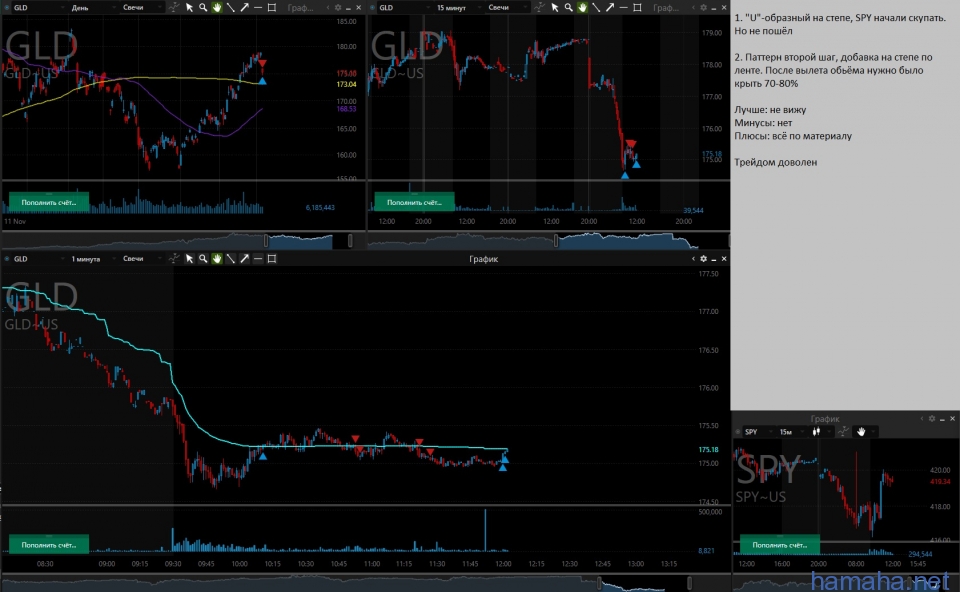Image resolution: width=960 pixels, height=592 pixels.
Task: Open candlestick type dropdown in SPY chart
Action: [x=820, y=432]
